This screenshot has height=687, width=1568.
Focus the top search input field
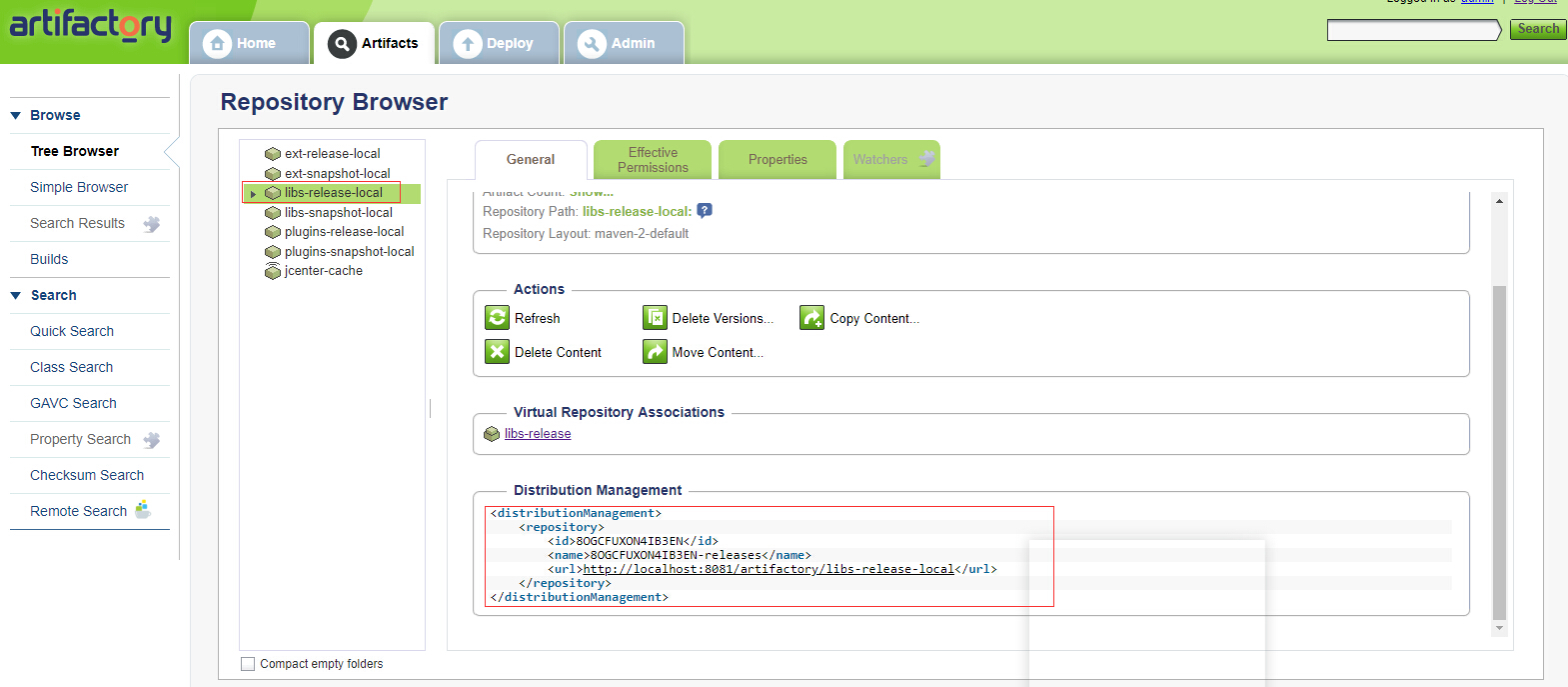coord(1413,30)
